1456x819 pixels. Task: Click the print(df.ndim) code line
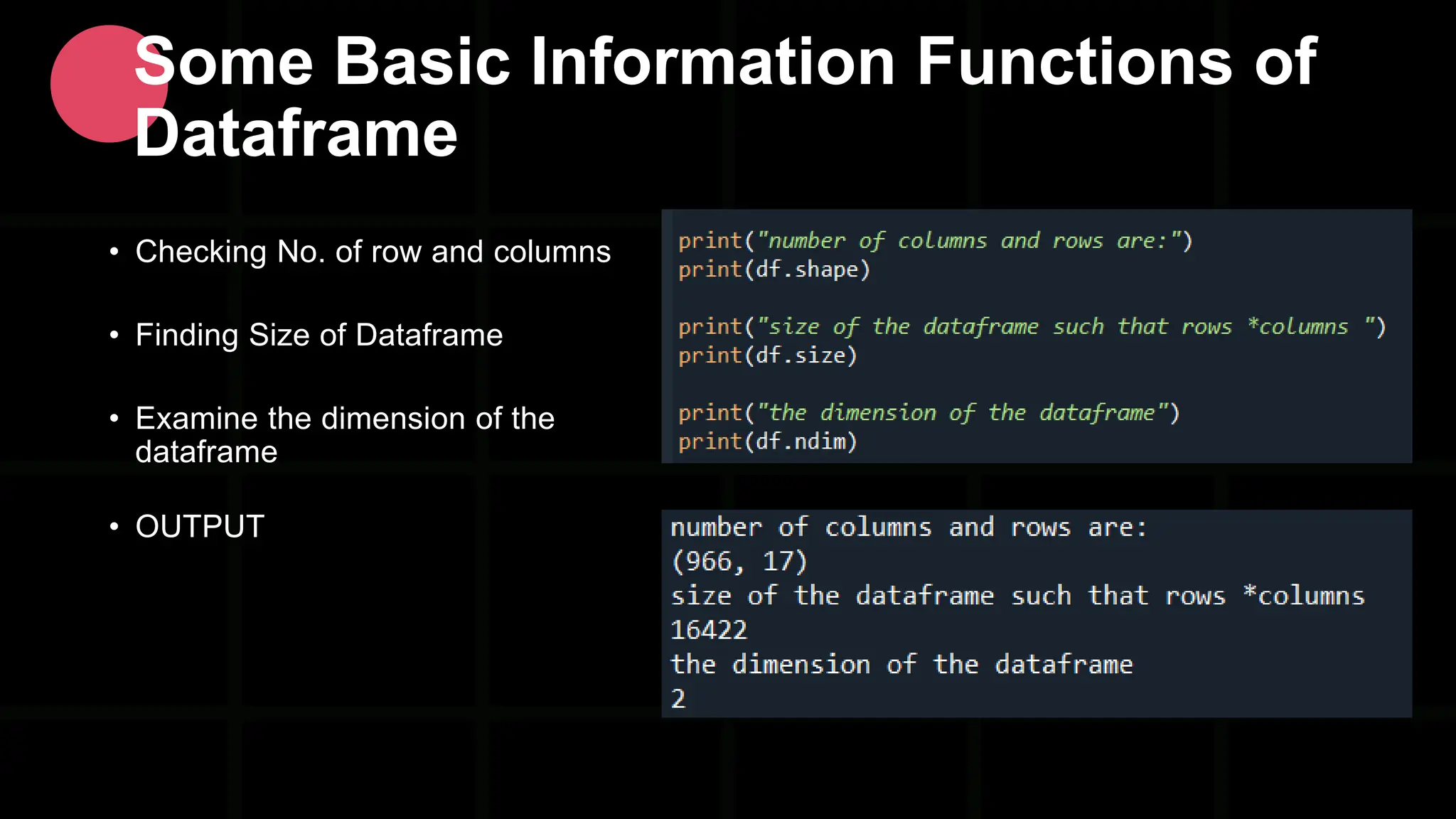[767, 441]
